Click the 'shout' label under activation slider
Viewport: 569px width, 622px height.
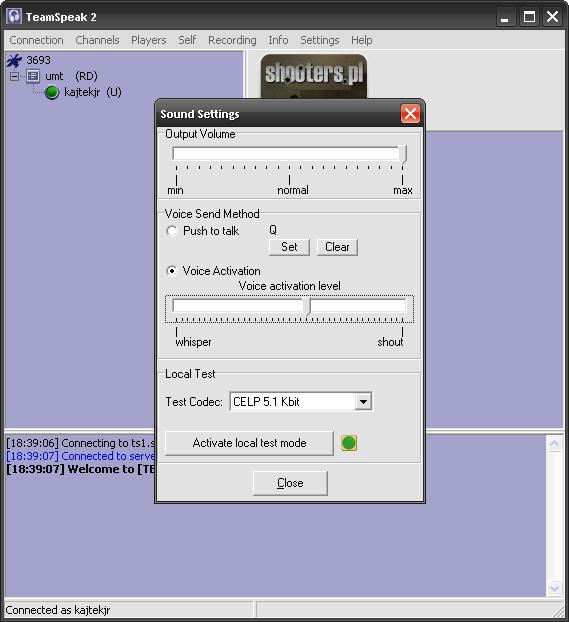pyautogui.click(x=390, y=342)
